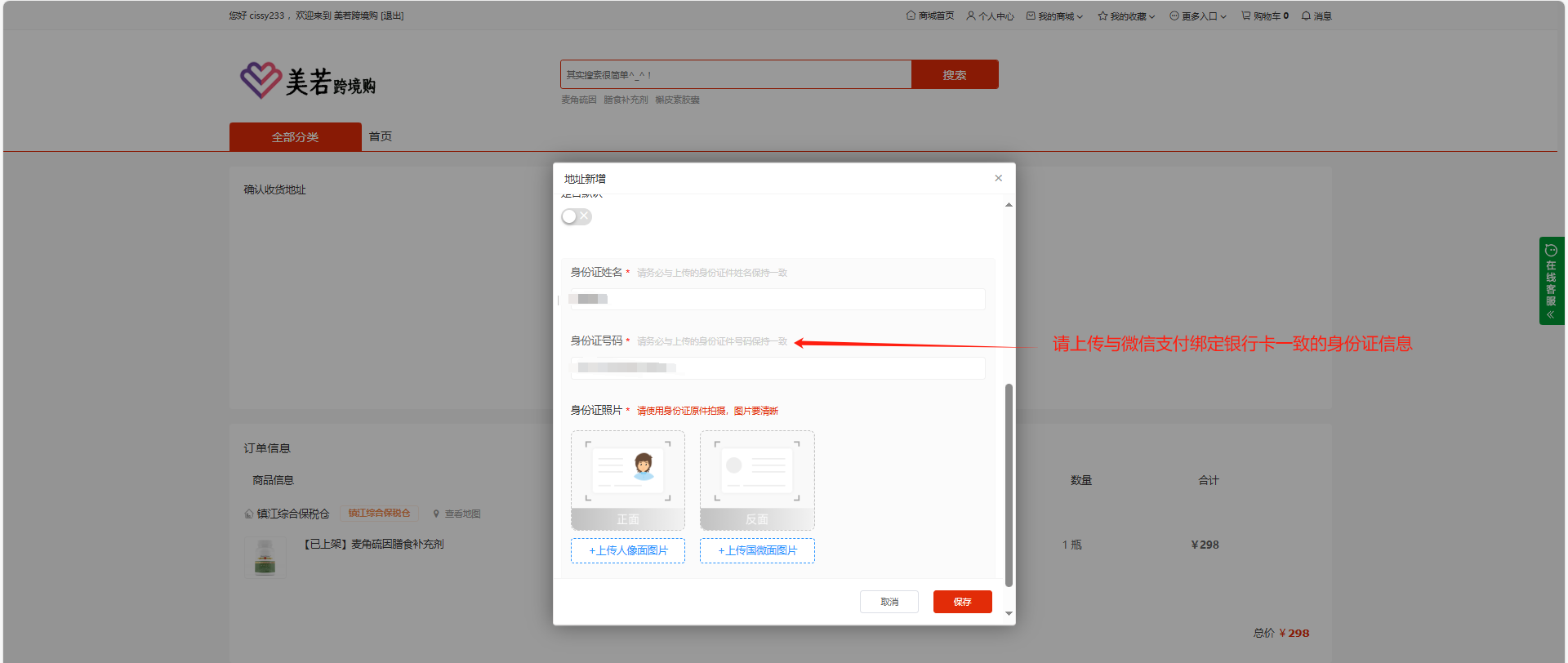
Task: Click the 美若跨境购 heart logo
Action: pyautogui.click(x=261, y=80)
